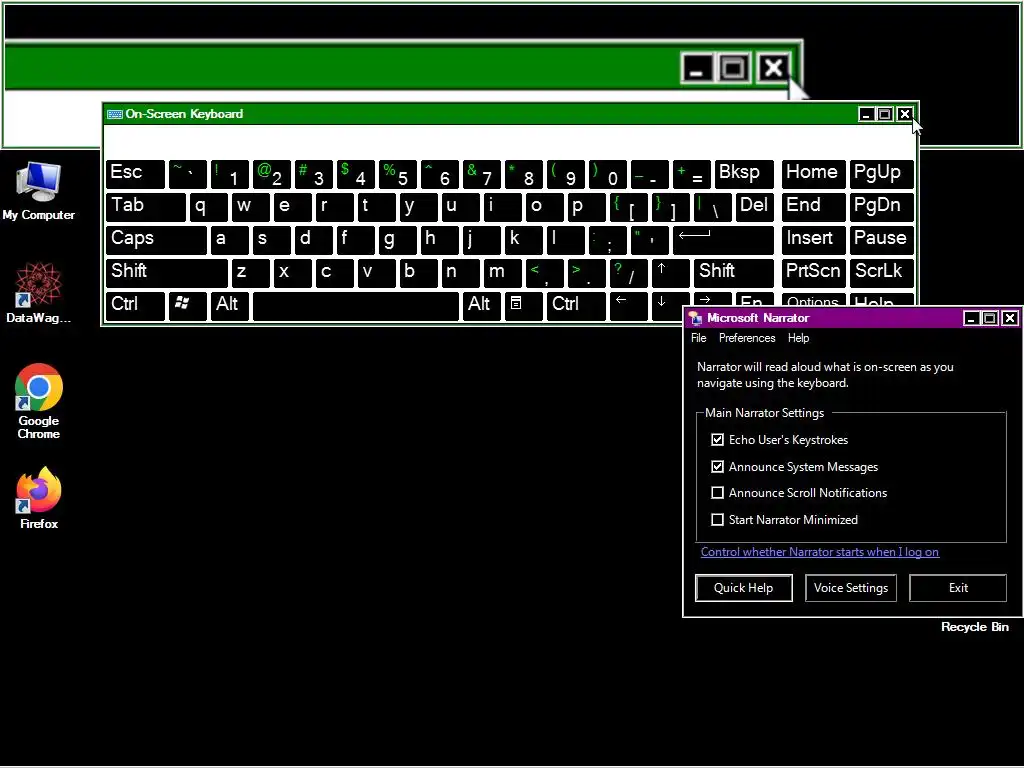
Task: Click the q key
Action: (208, 206)
